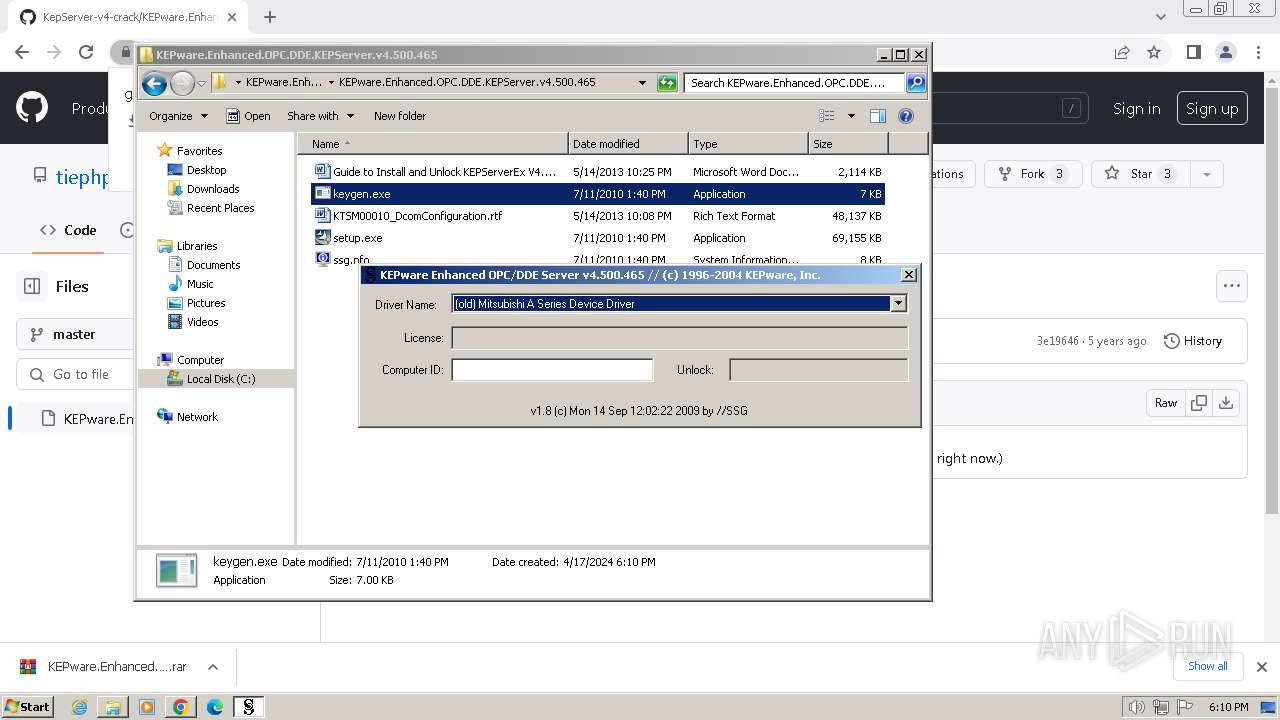Select Recent Places in navigation pane

[220, 208]
